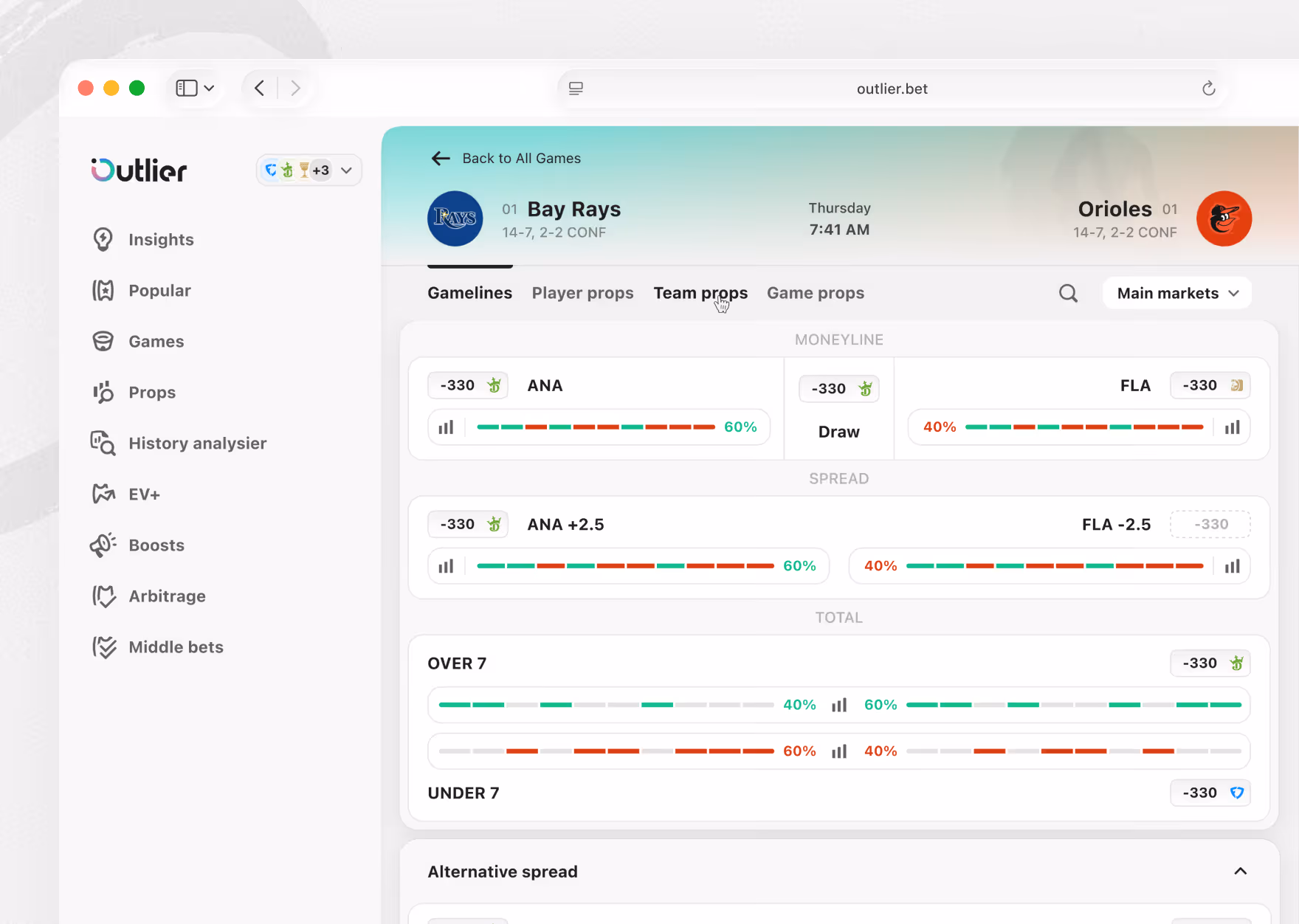Open Boosts megaphone icon

[103, 545]
